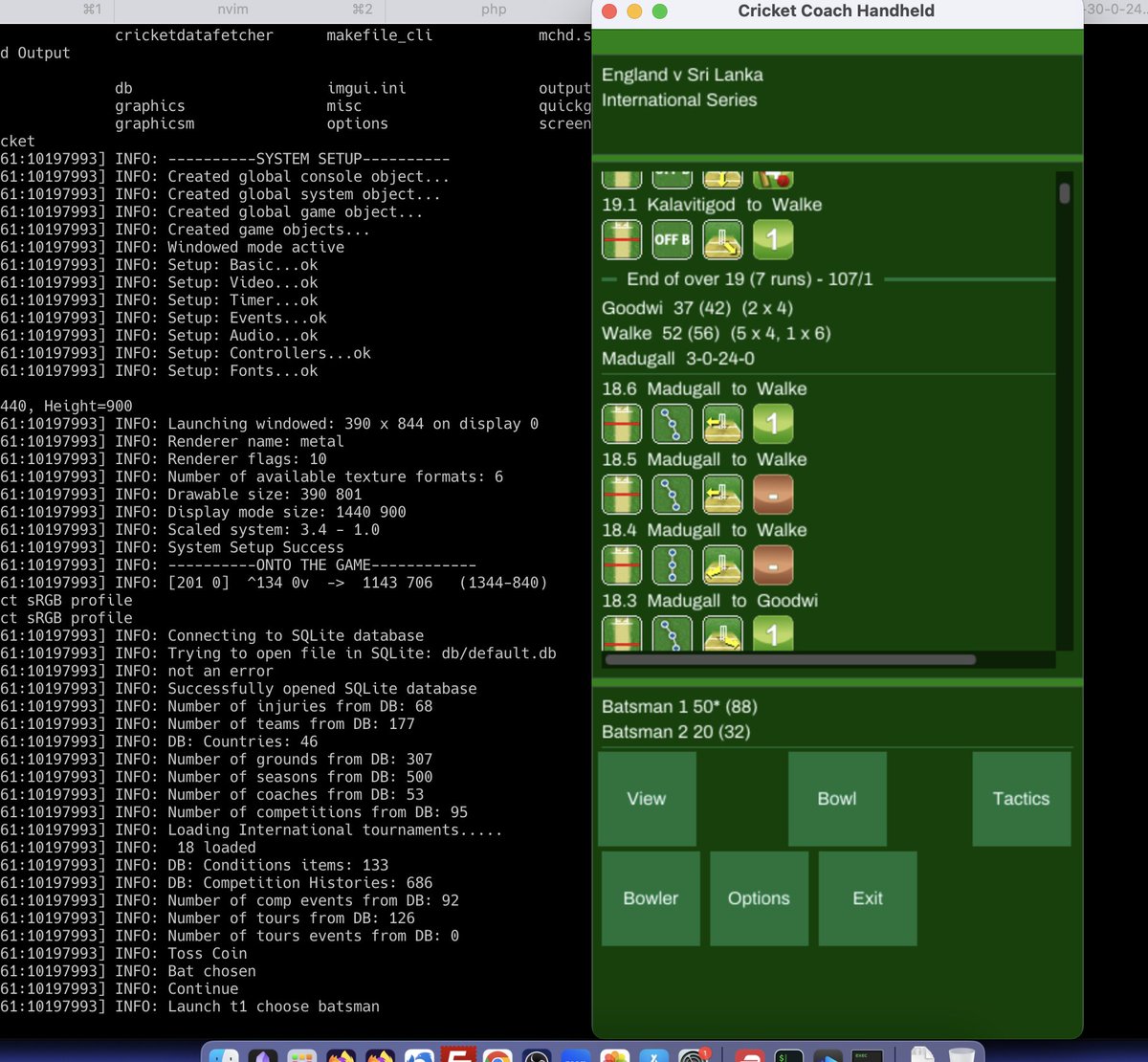
Task: Click the Walke 52 (56) score line
Action: 717,334
